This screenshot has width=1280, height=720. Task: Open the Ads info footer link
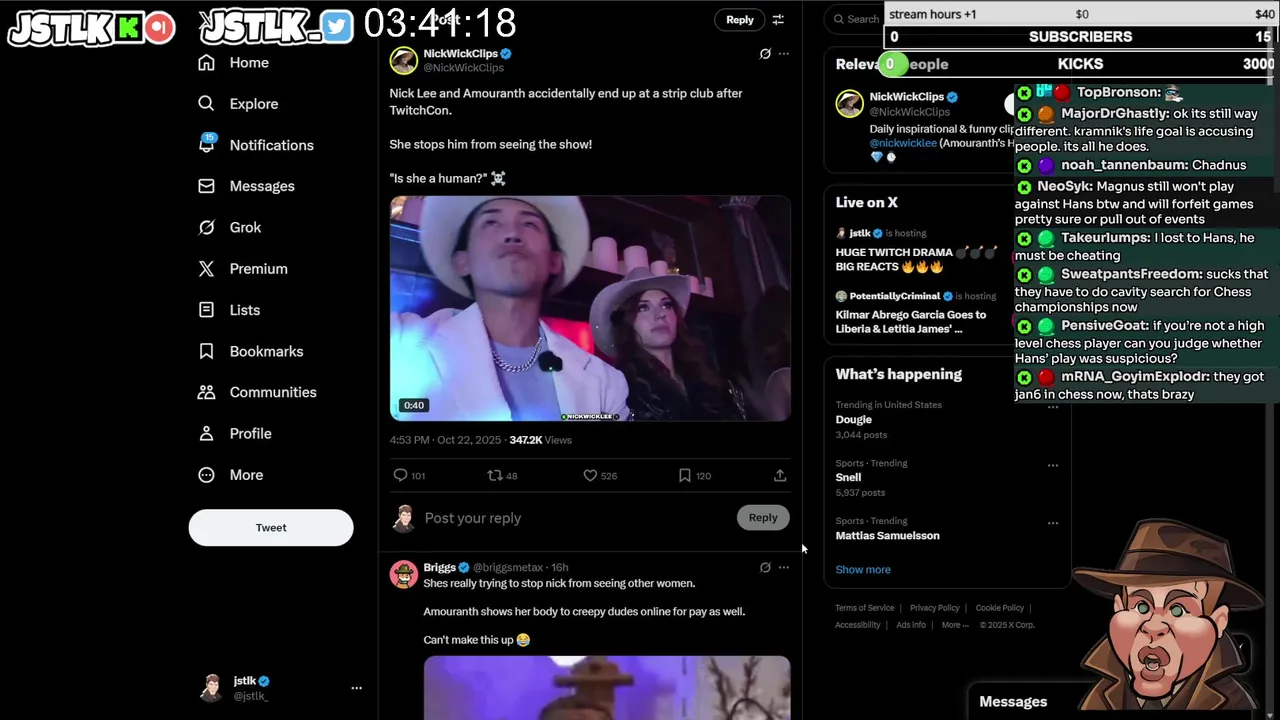[x=911, y=625]
